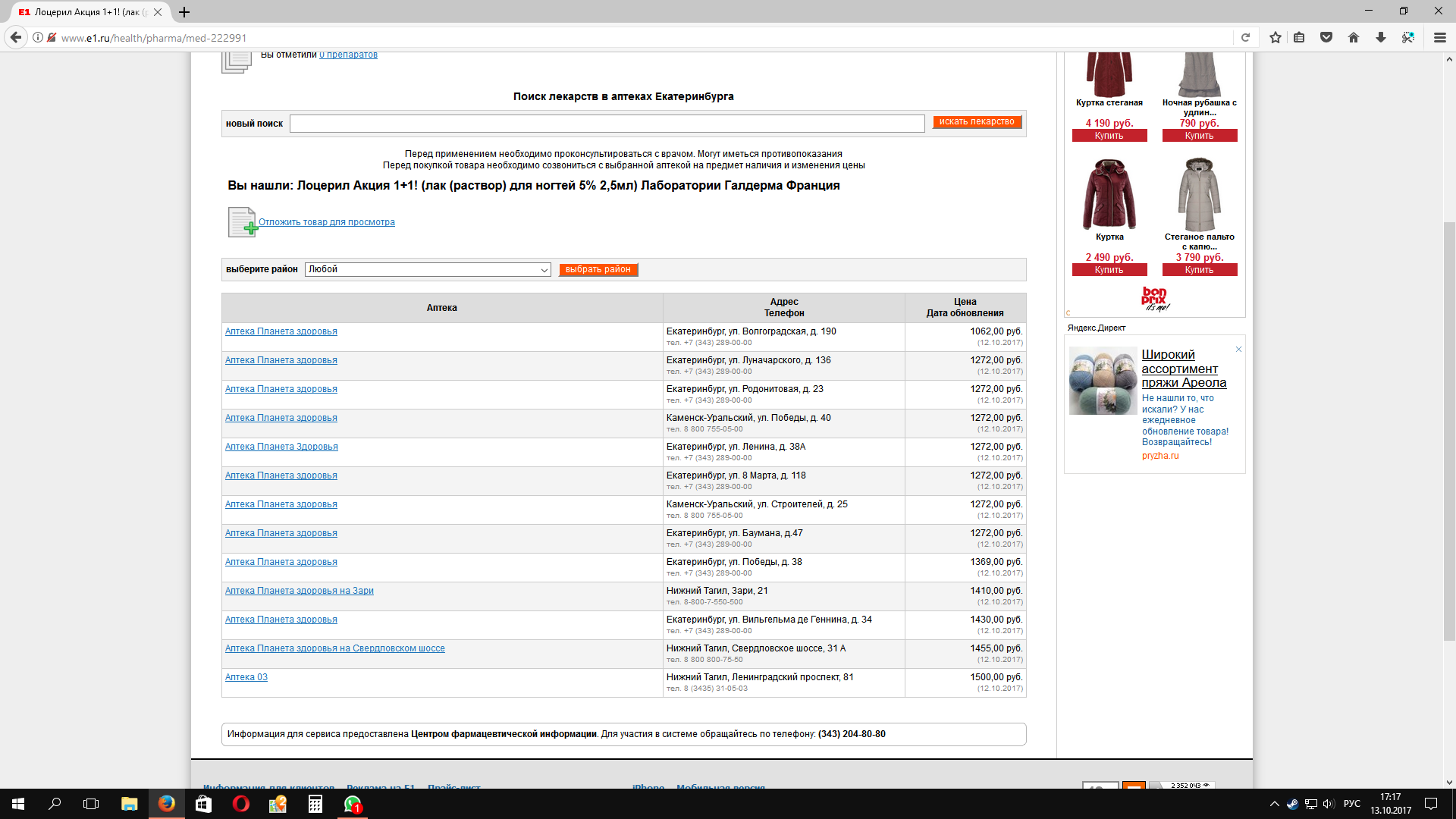
Task: Click Steam icon in system tray
Action: (1292, 804)
